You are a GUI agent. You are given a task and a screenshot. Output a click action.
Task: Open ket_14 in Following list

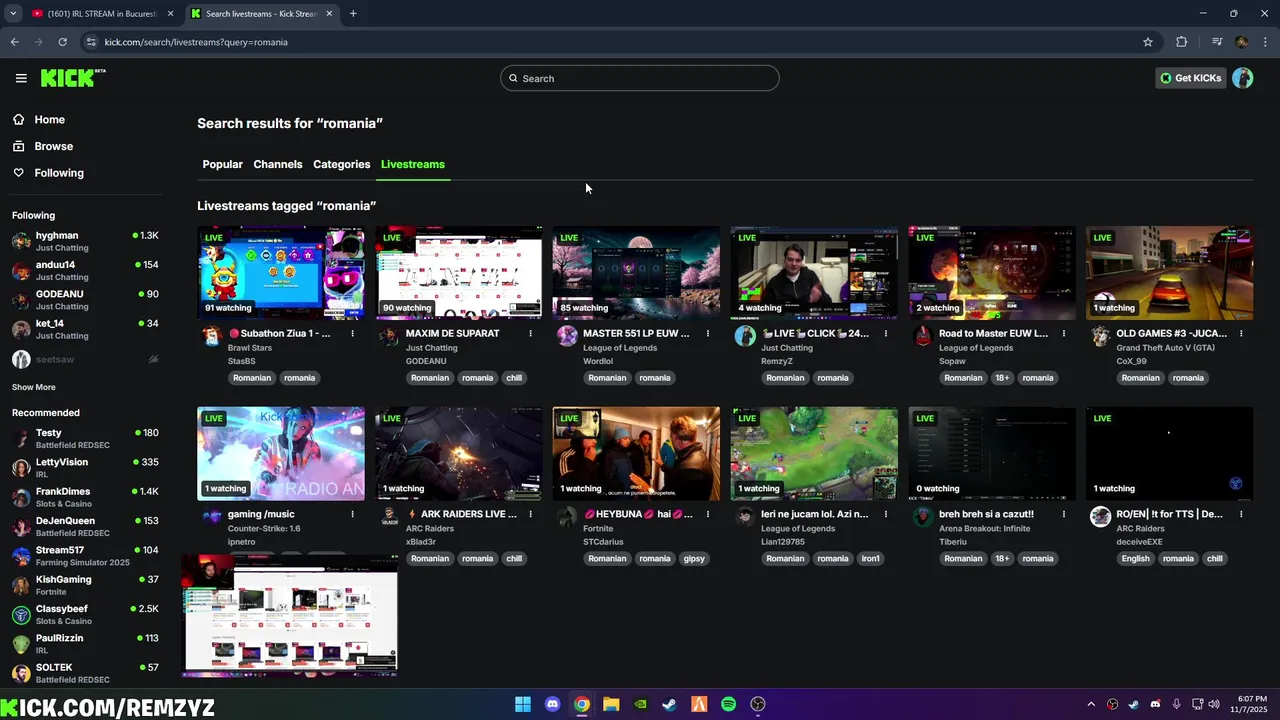(x=85, y=329)
